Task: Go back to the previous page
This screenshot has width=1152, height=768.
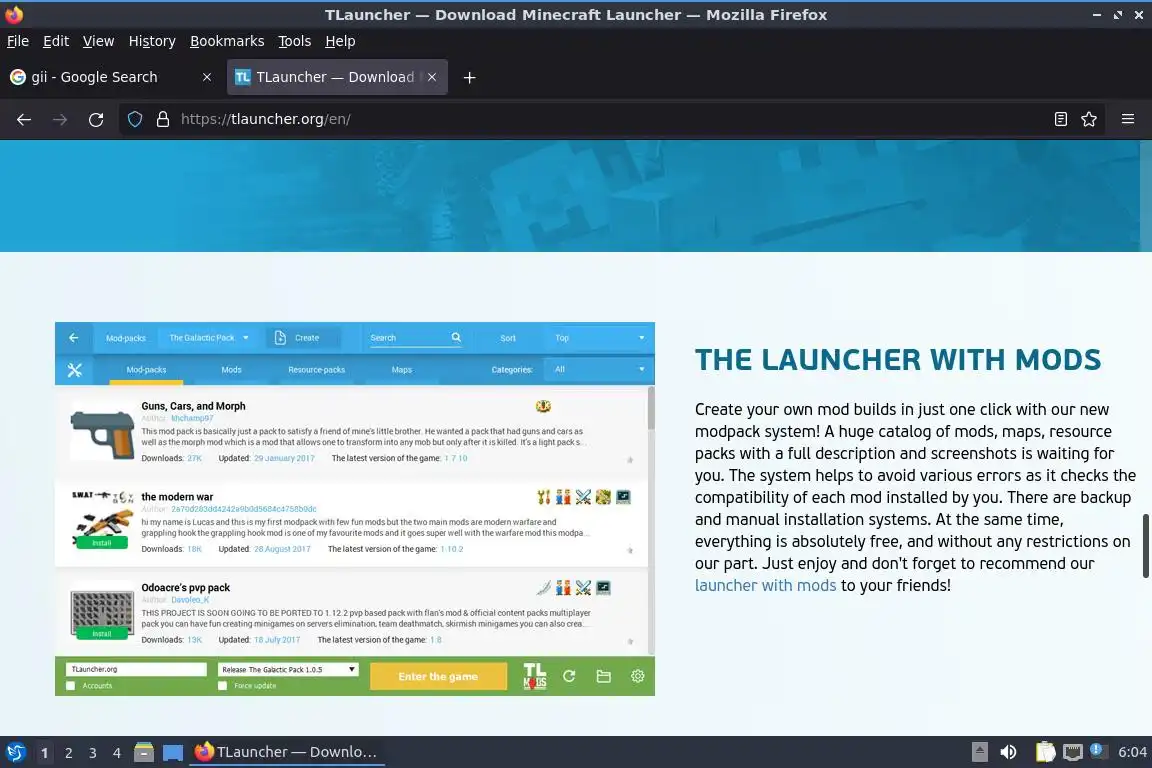Action: [24, 119]
